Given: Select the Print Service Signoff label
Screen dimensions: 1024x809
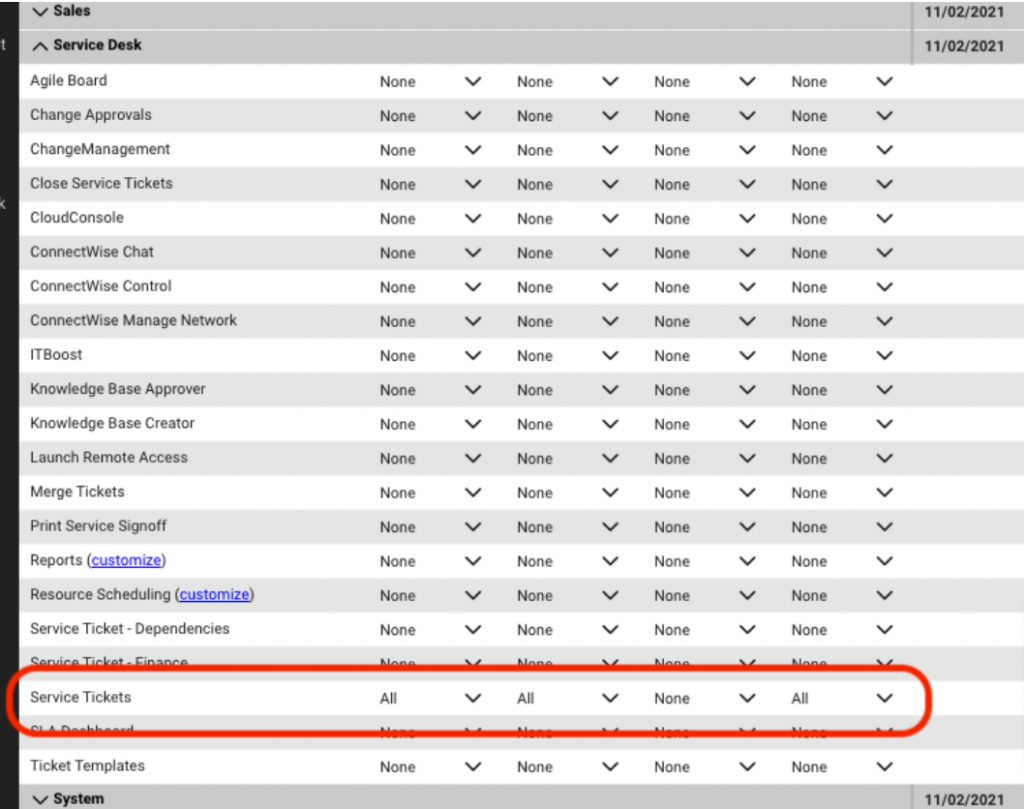Looking at the screenshot, I should (x=98, y=526).
